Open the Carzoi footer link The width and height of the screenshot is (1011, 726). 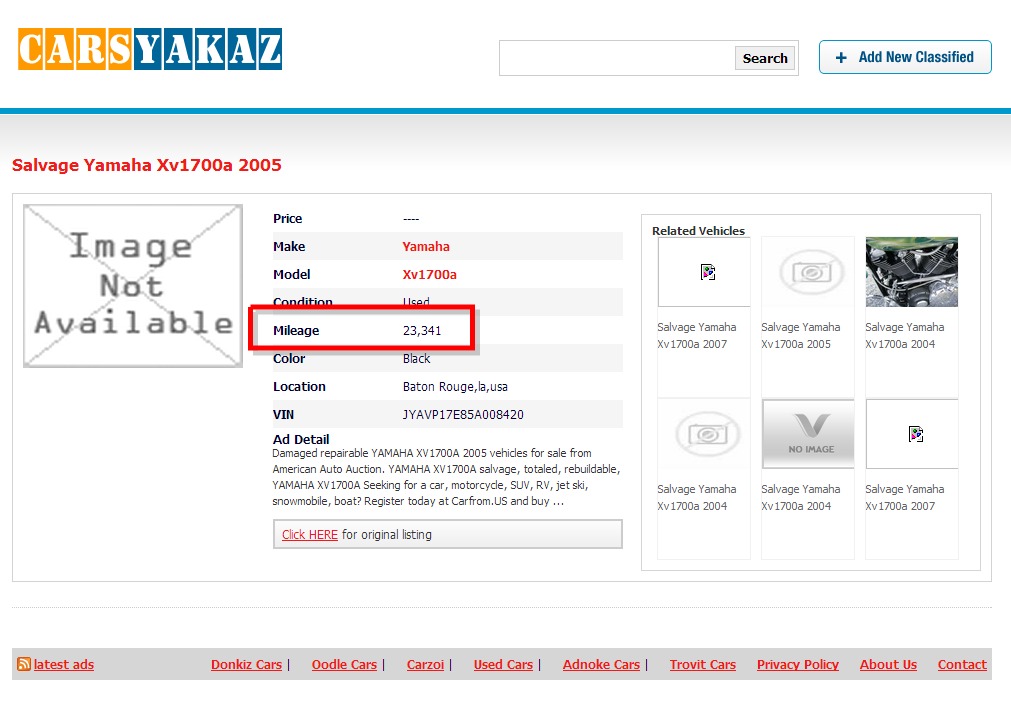click(426, 664)
